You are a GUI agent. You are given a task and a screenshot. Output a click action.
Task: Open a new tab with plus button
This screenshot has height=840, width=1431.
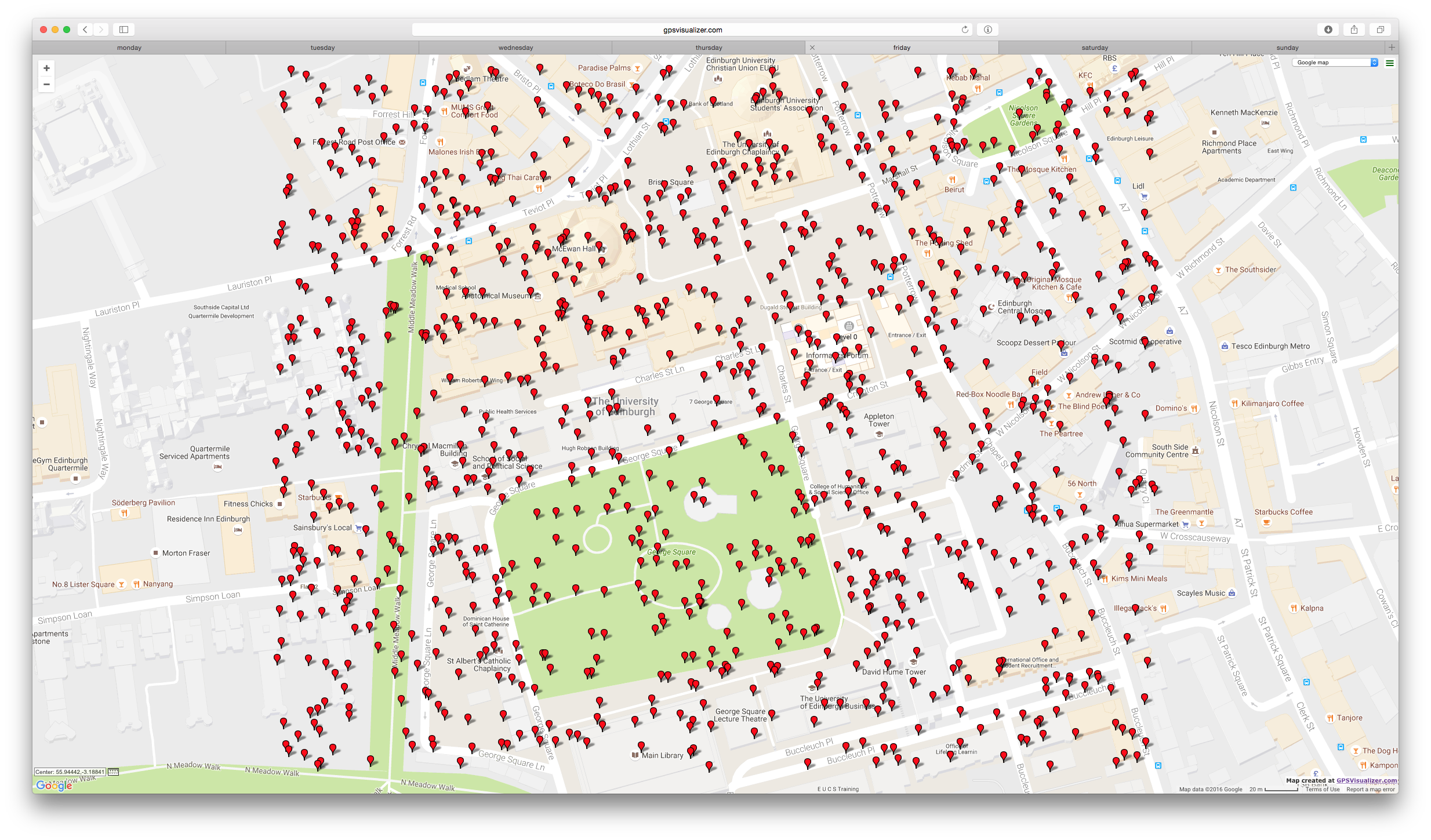click(x=1391, y=48)
